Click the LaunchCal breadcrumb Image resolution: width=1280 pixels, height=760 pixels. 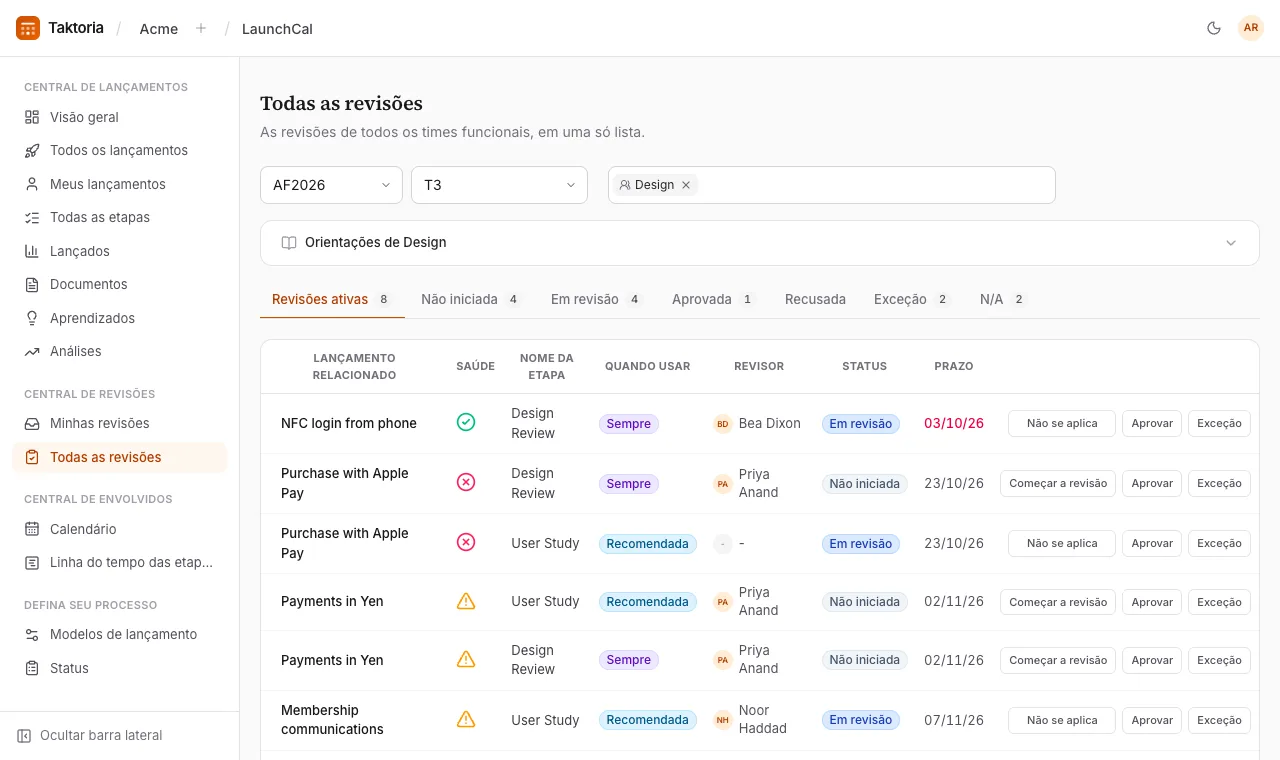click(277, 29)
